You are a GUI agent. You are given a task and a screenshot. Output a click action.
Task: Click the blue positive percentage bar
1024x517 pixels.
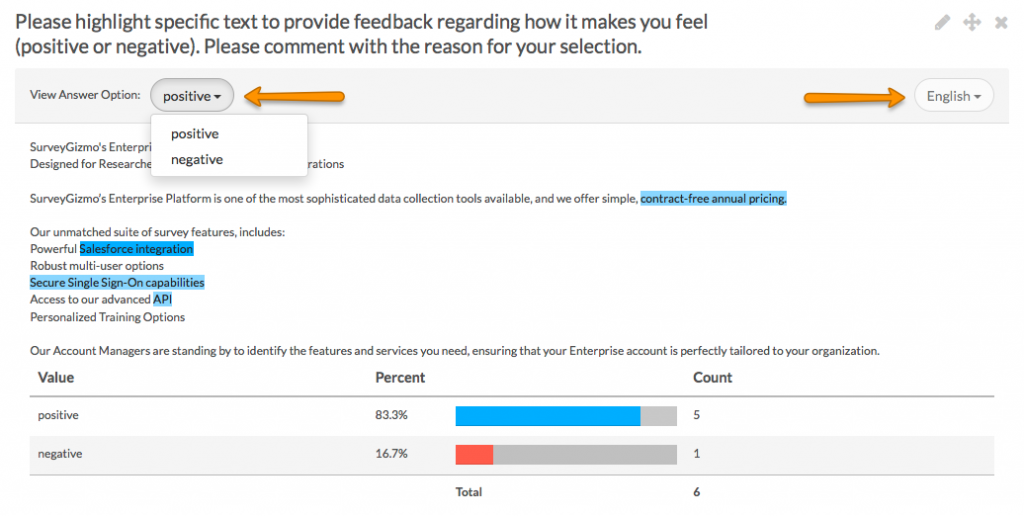(547, 415)
